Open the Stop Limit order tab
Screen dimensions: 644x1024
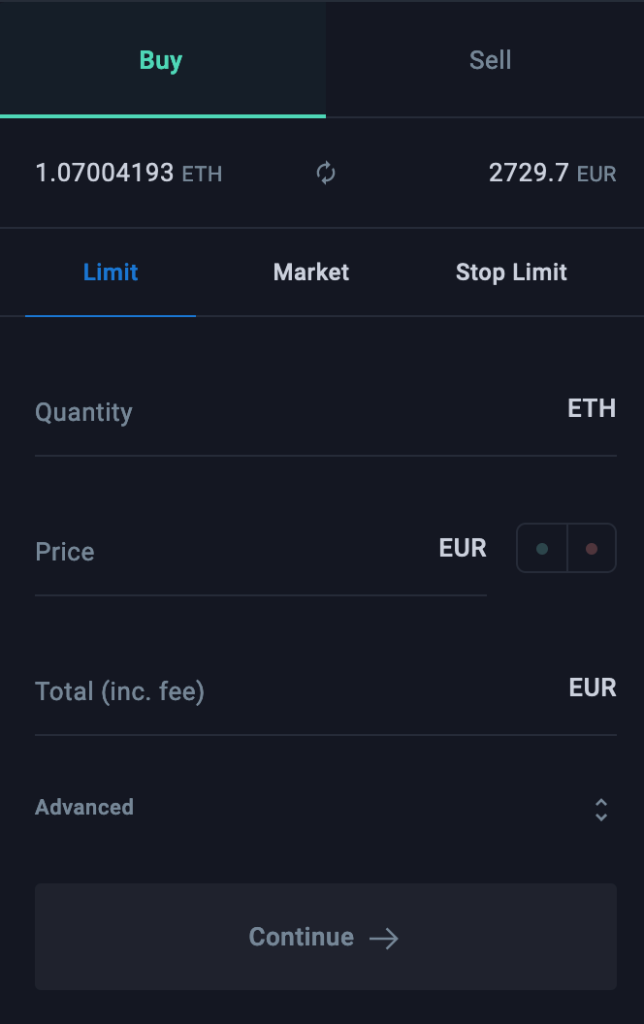511,272
